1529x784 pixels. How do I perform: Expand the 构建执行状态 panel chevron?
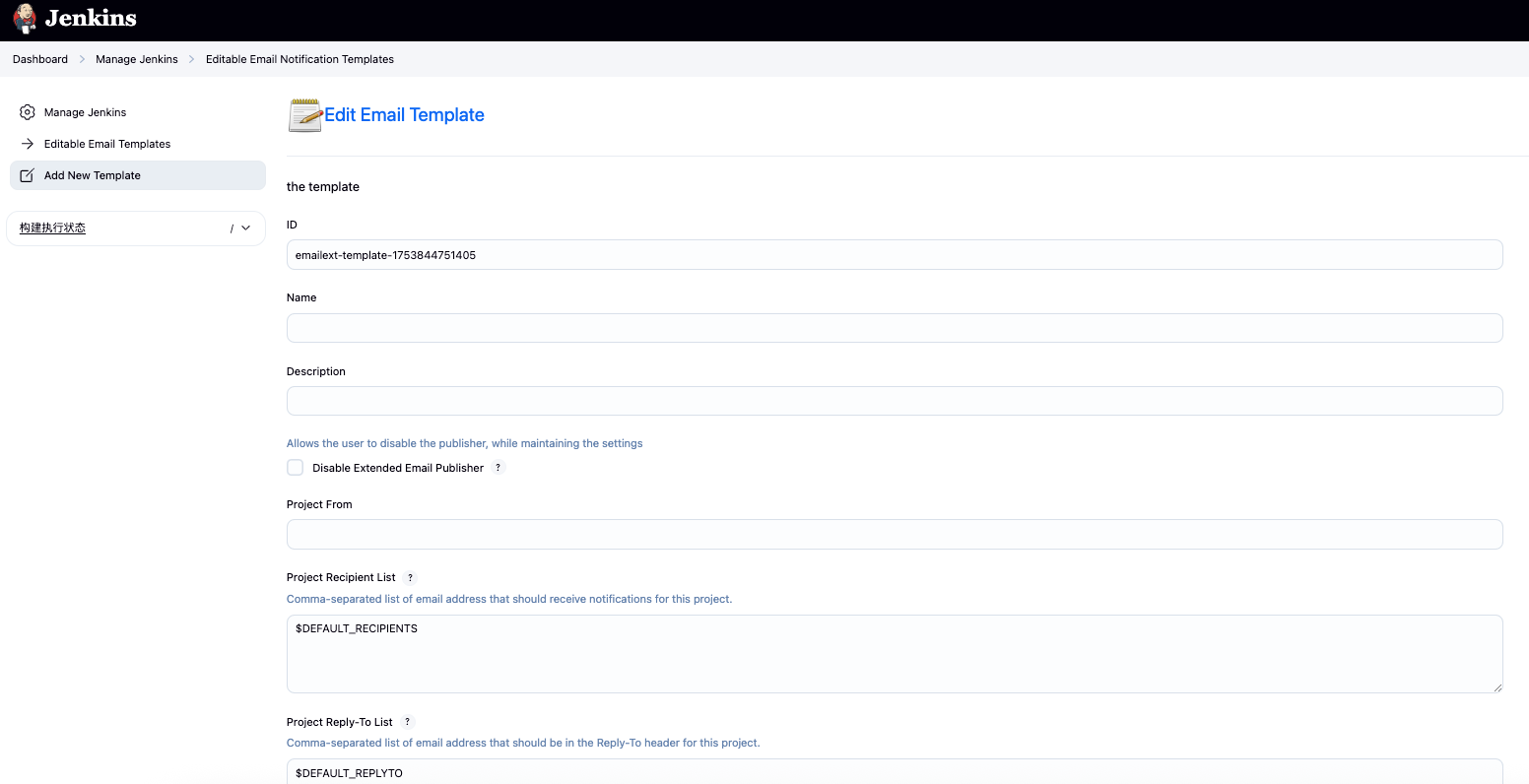tap(246, 229)
